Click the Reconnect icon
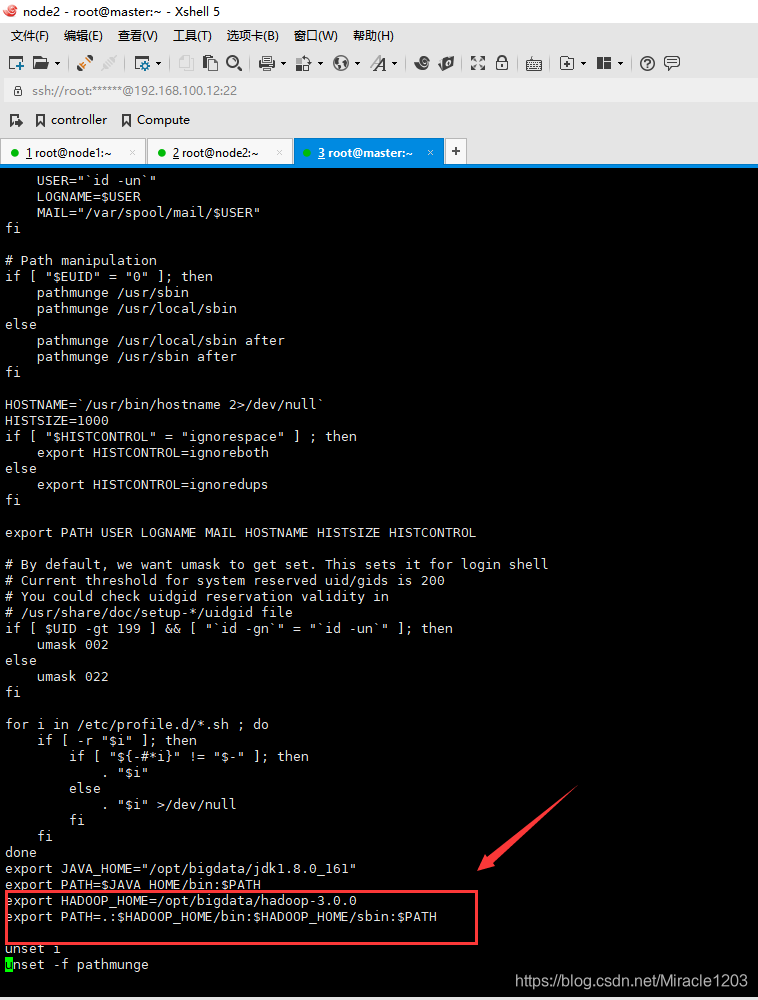Image resolution: width=758 pixels, height=1000 pixels. pyautogui.click(x=85, y=63)
